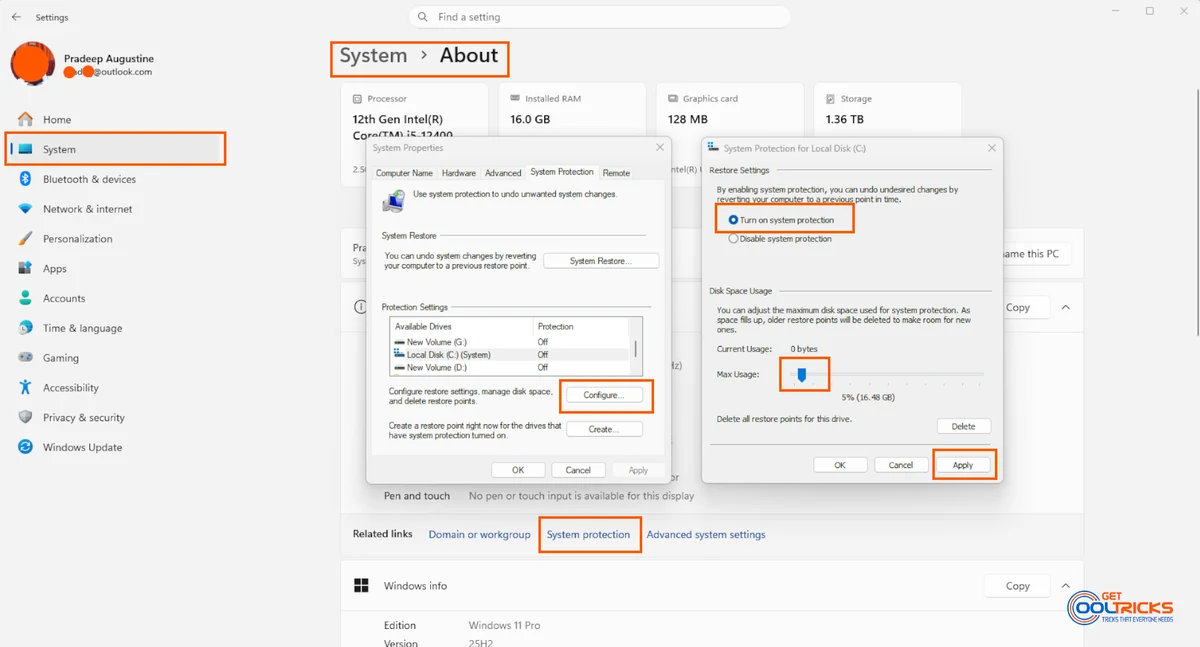This screenshot has height=647, width=1200.
Task: Click the Installed RAM card icon
Action: (x=515, y=99)
